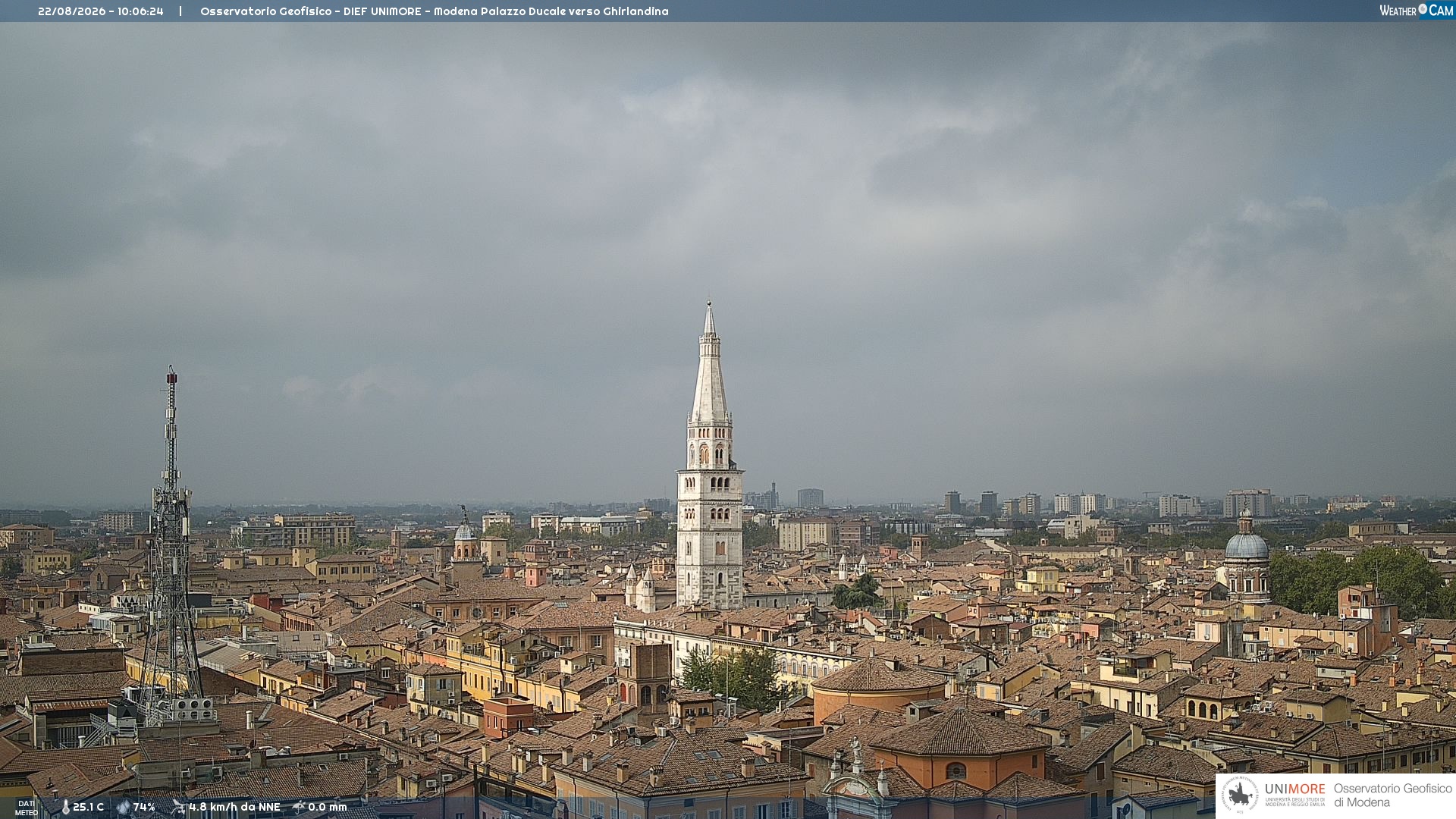Screen dimensions: 1456x819
Task: Select the DATI METEO label
Action: tap(27, 808)
